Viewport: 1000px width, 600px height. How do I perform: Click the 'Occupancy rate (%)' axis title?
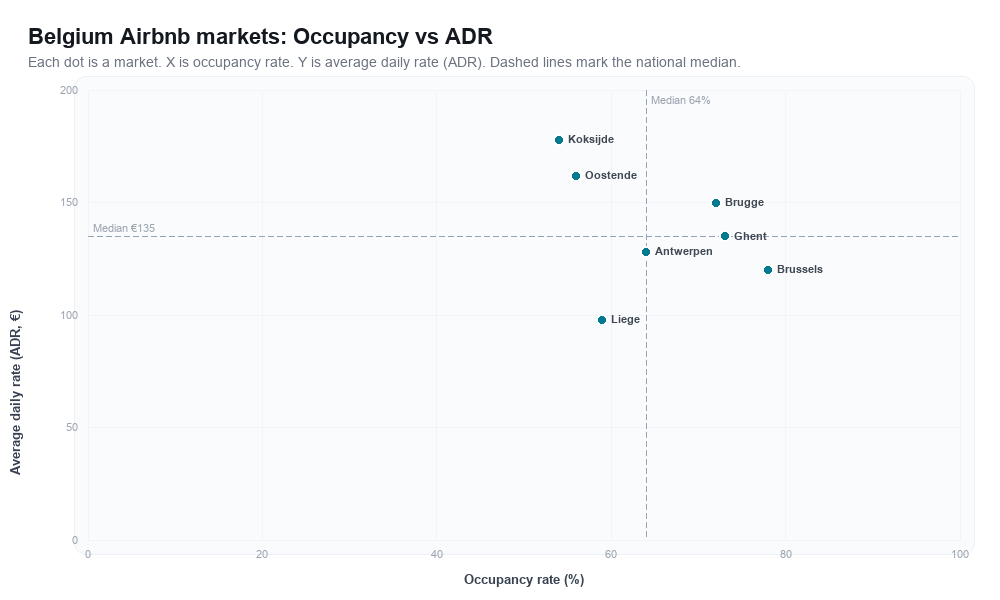click(524, 580)
